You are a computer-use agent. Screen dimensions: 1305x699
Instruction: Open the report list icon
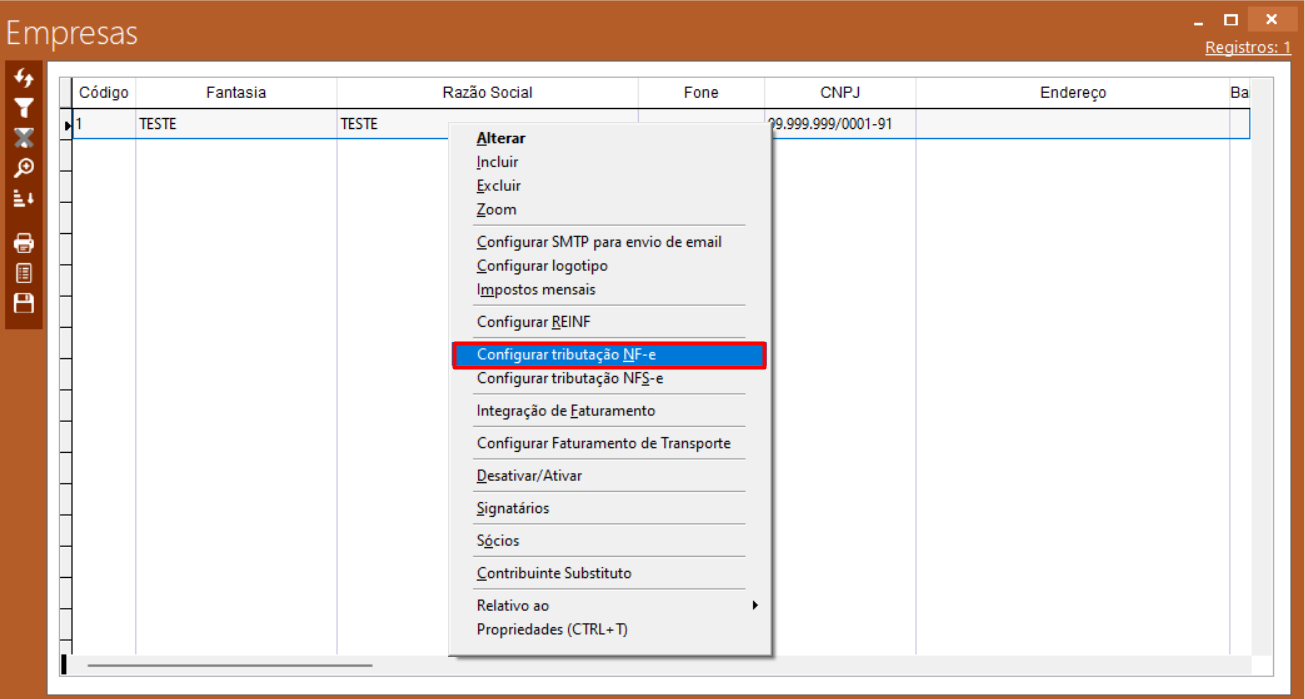24,273
